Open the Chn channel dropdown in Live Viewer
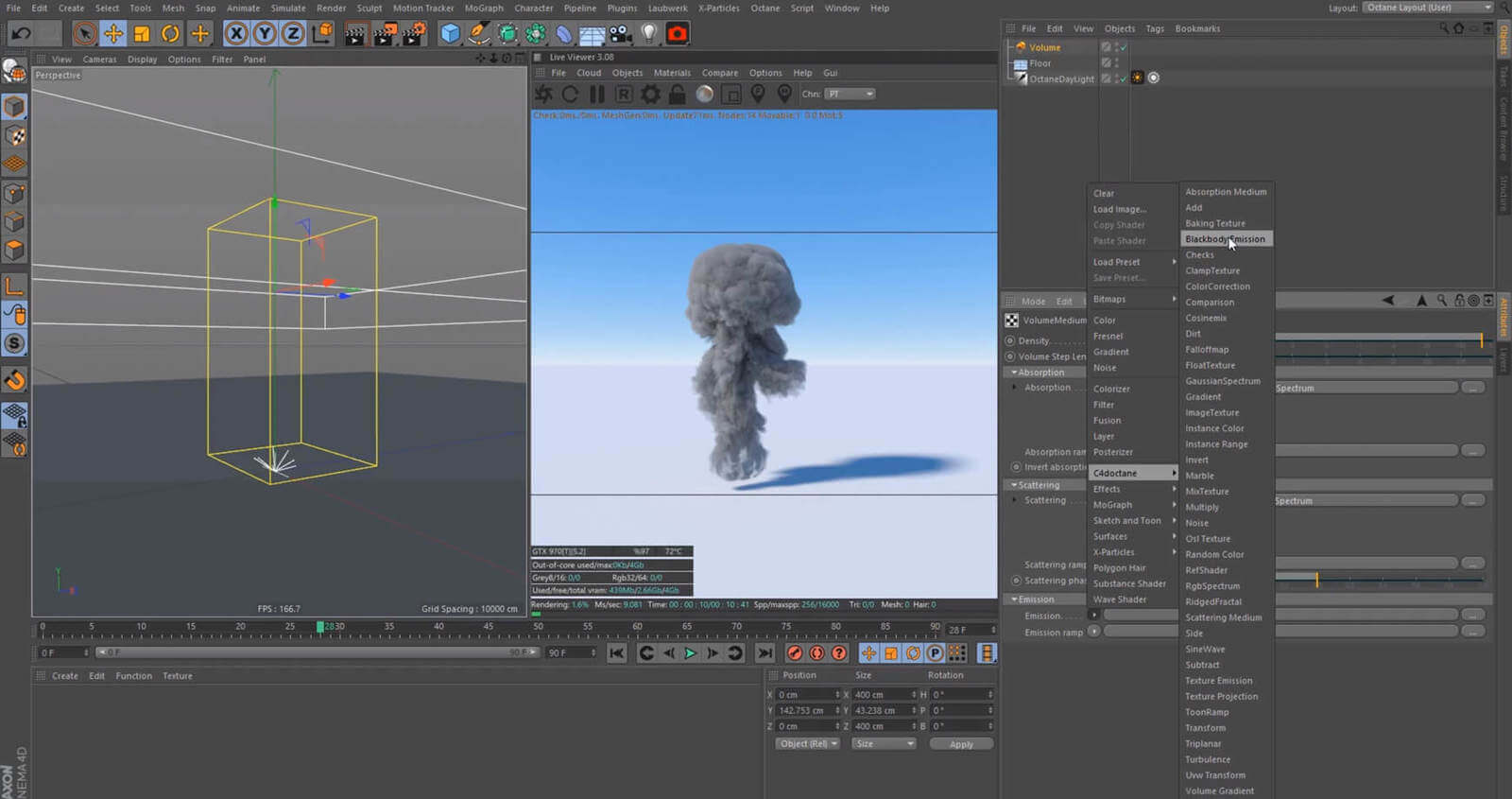The image size is (1512, 799). (850, 94)
